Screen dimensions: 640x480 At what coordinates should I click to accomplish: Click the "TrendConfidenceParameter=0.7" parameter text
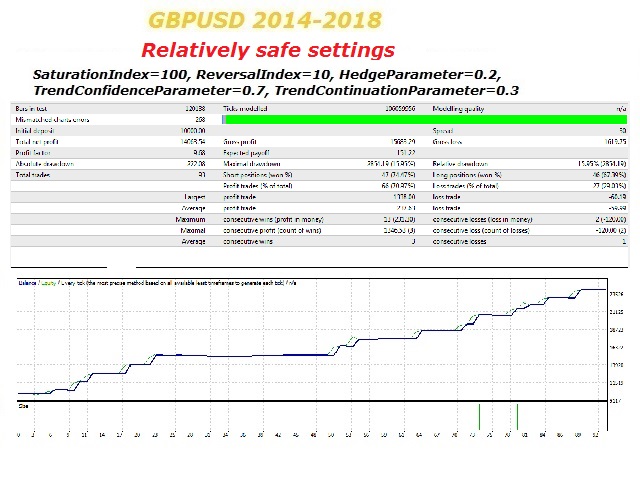click(149, 91)
